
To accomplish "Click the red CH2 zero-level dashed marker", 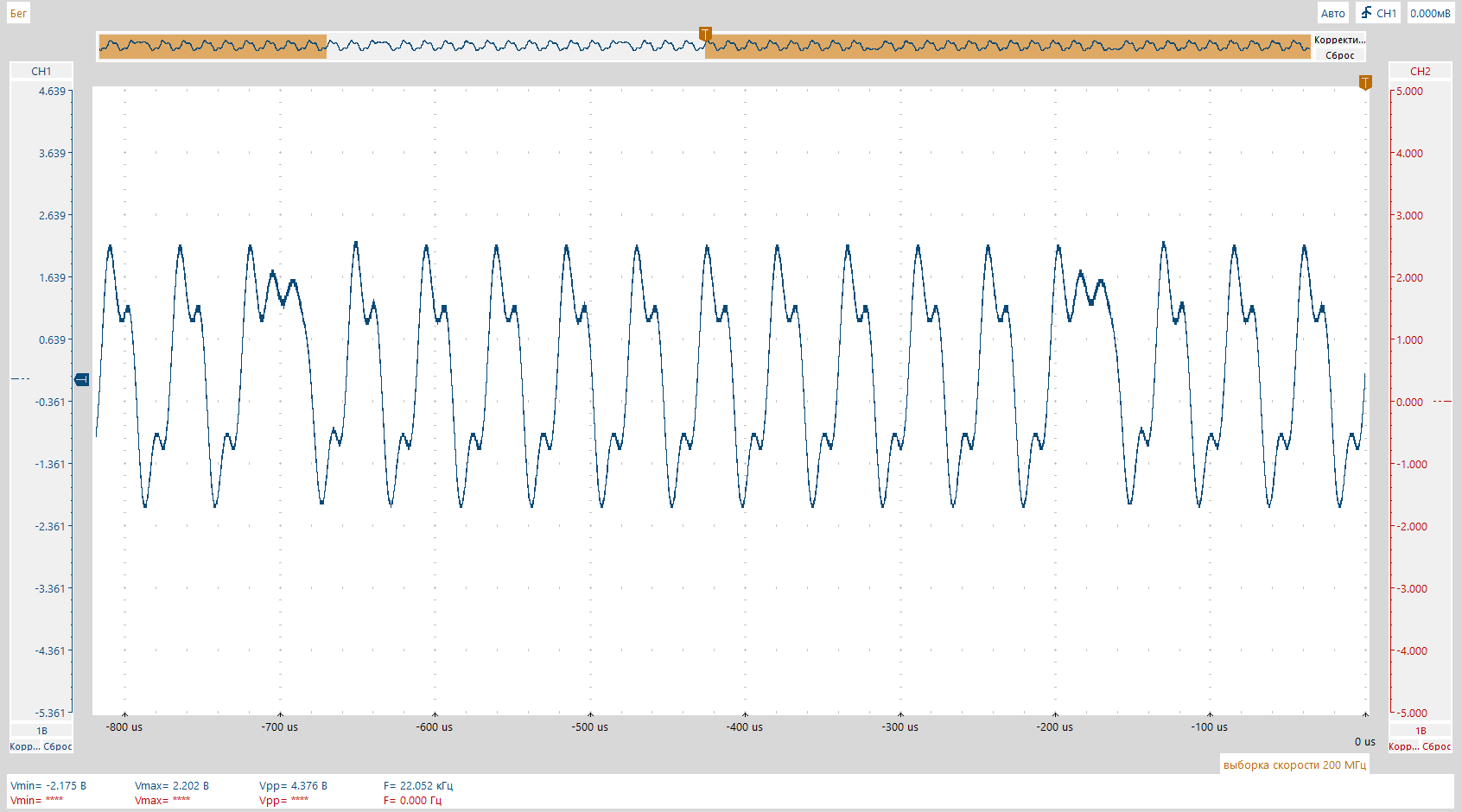I will pyautogui.click(x=1442, y=401).
